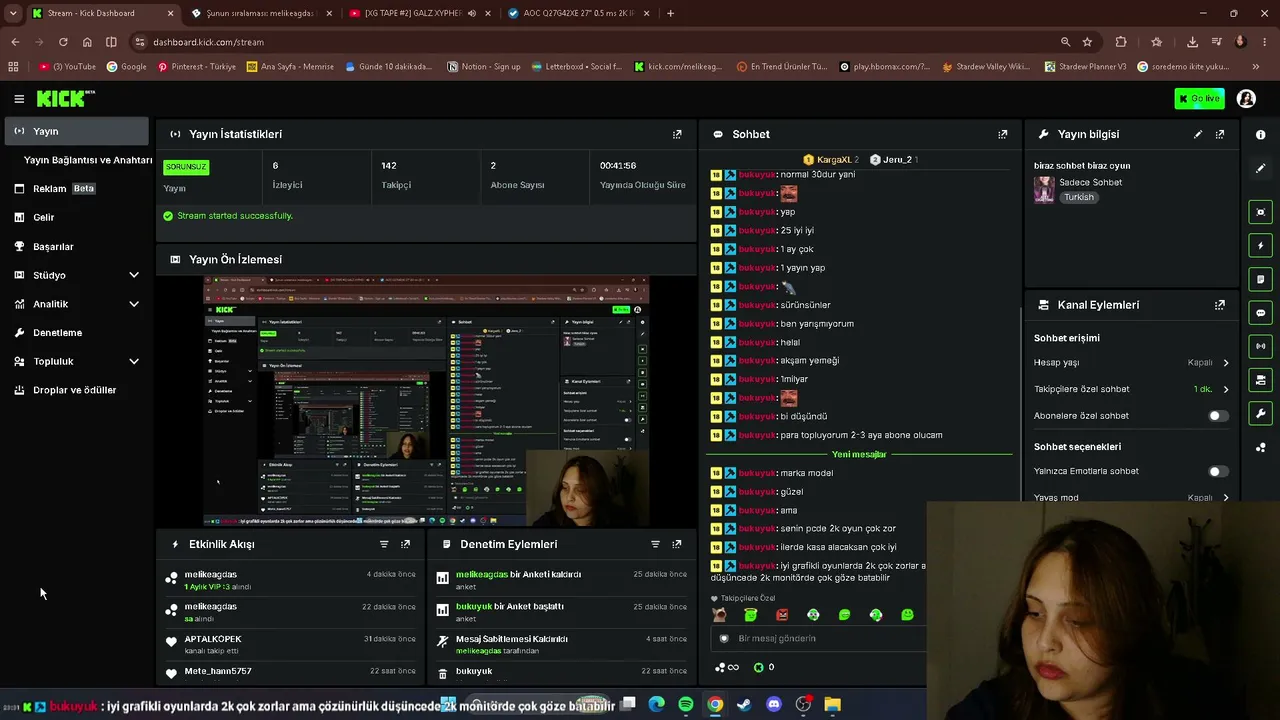The width and height of the screenshot is (1280, 720).
Task: Open the browser tab search dropdown
Action: (13, 13)
